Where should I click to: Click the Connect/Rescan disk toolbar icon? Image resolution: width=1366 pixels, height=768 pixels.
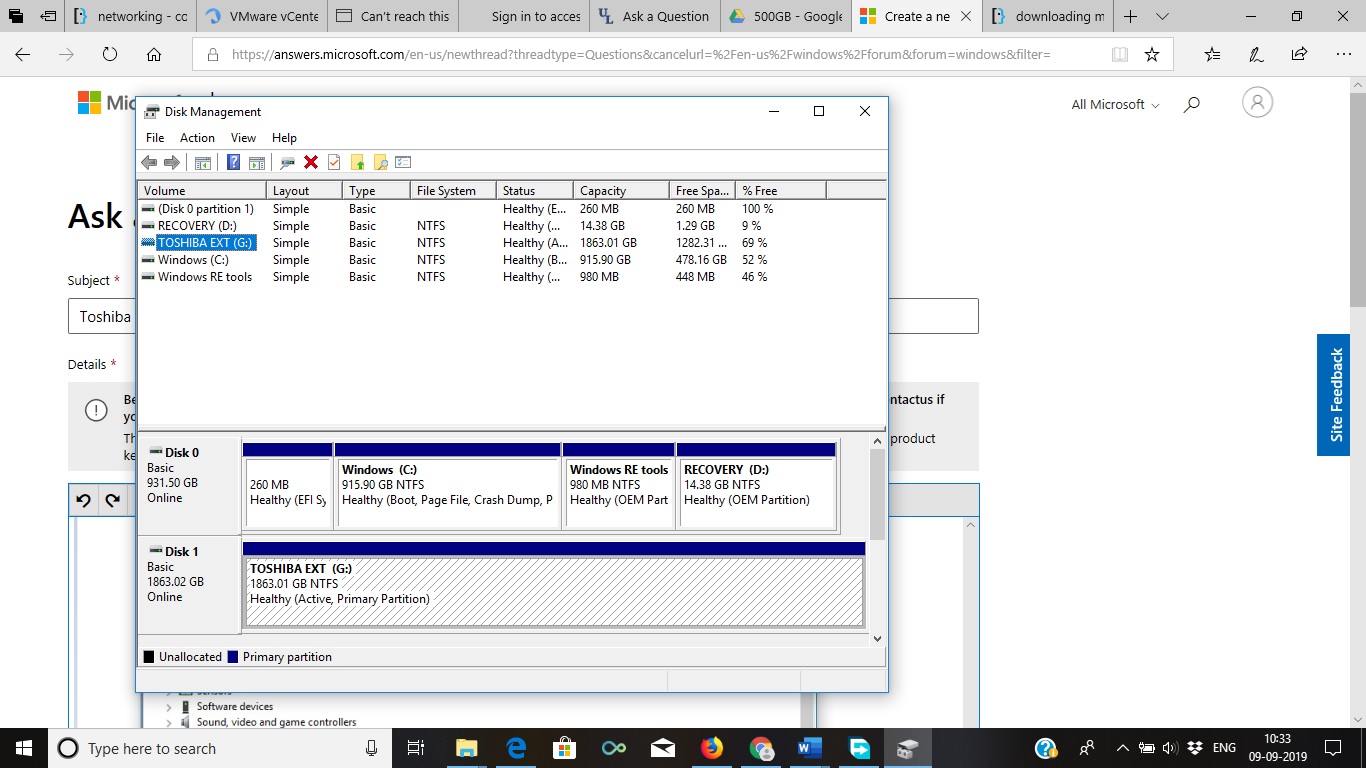coord(287,162)
